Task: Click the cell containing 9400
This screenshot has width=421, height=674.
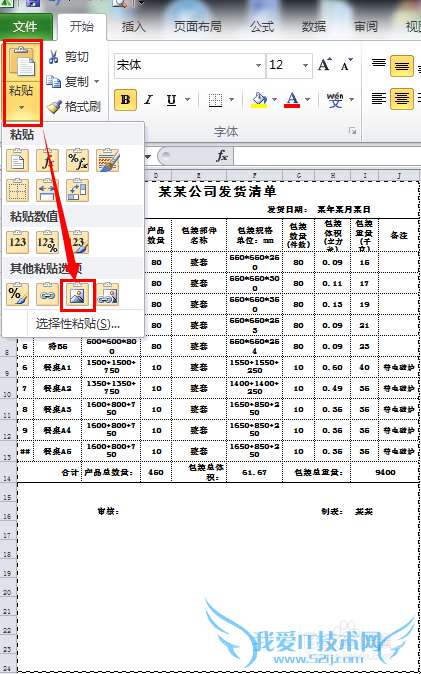Action: pyautogui.click(x=385, y=472)
